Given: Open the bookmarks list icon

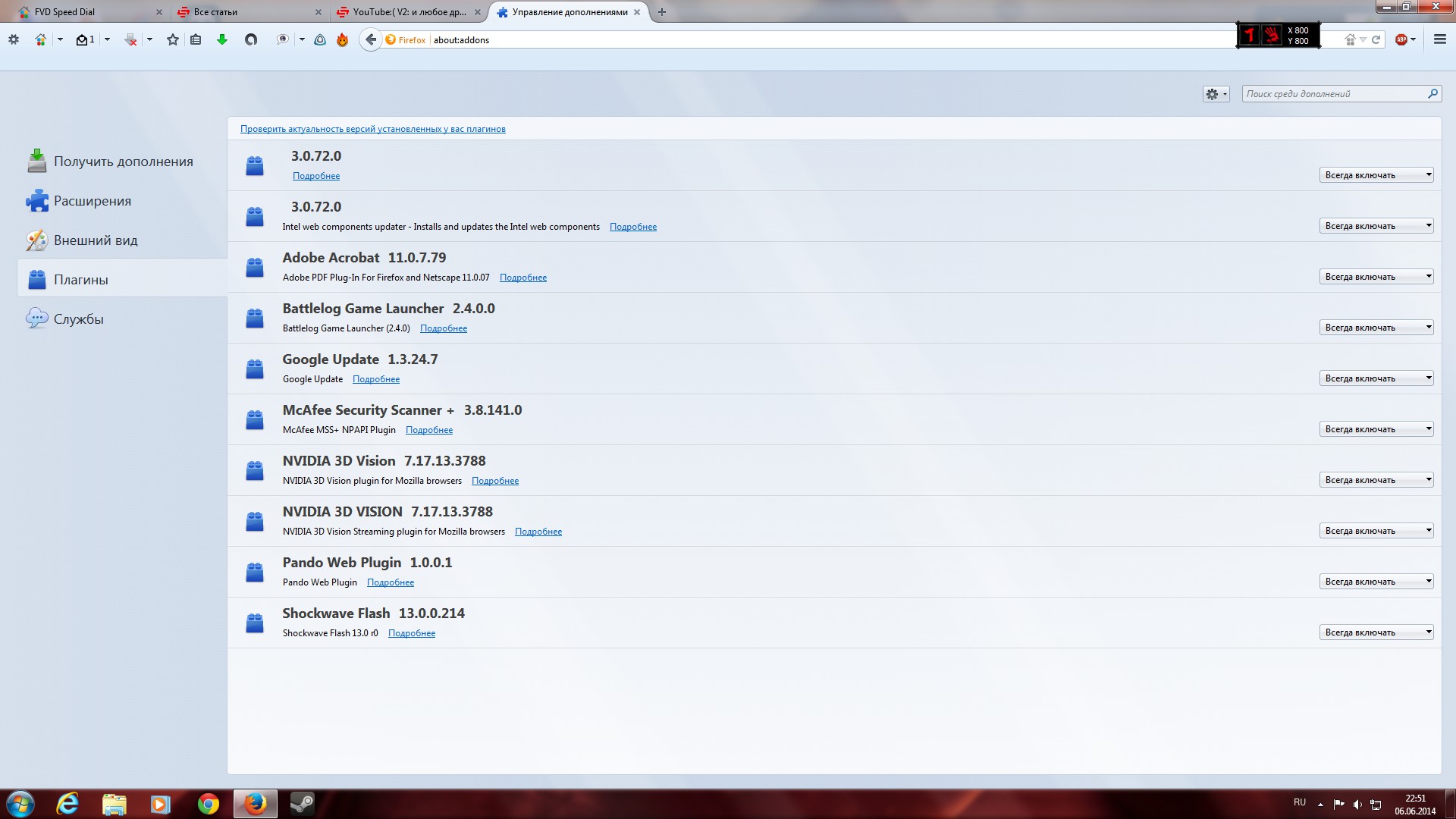Looking at the screenshot, I should 196,39.
